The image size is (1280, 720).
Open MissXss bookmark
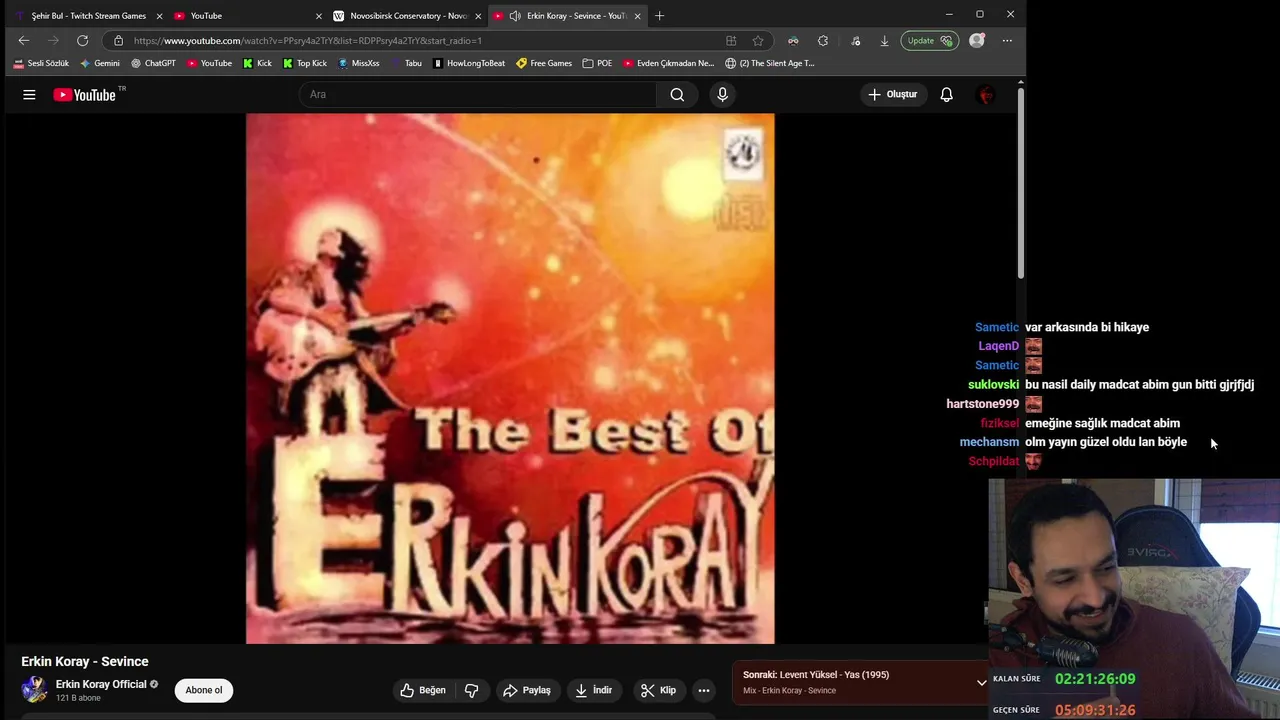359,63
